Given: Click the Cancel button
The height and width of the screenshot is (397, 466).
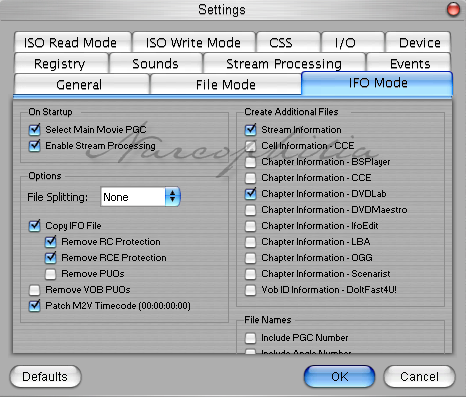Looking at the screenshot, I should pos(419,377).
